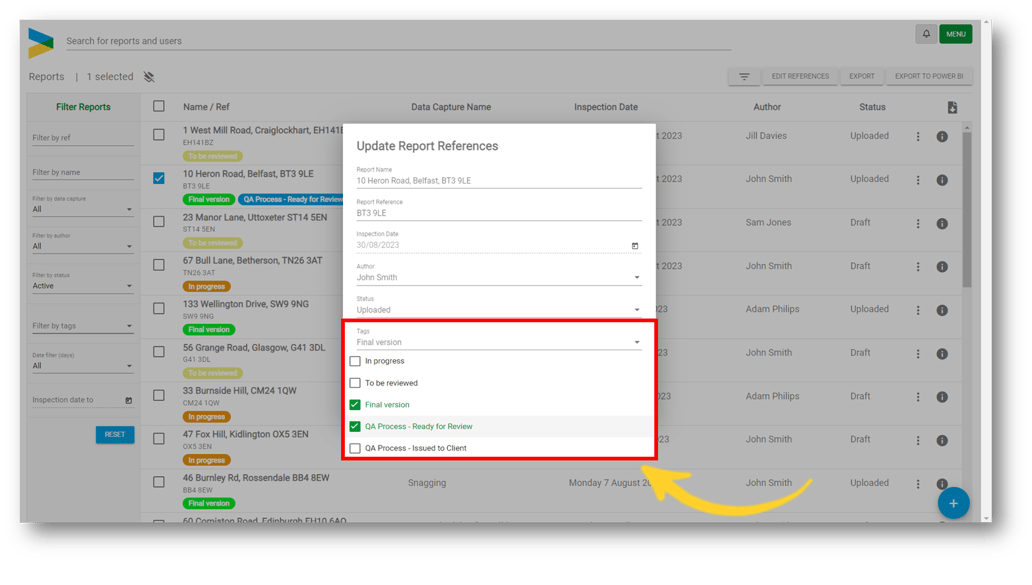This screenshot has height=585, width=1032.
Task: Expand the Author dropdown showing John Smith
Action: pyautogui.click(x=637, y=278)
